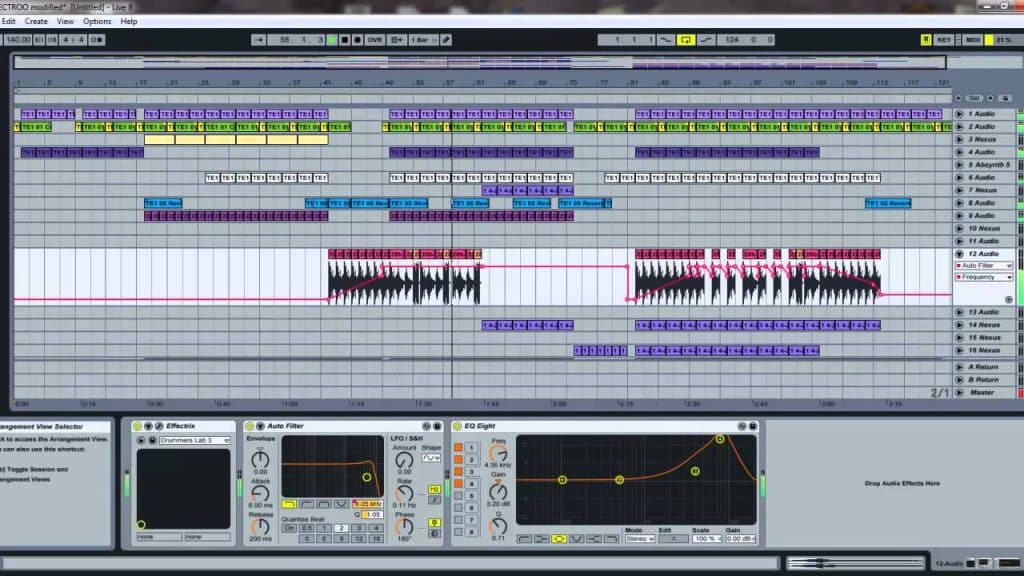Select EQ Eight low cut shape icon
1024x576 pixels.
tap(524, 539)
